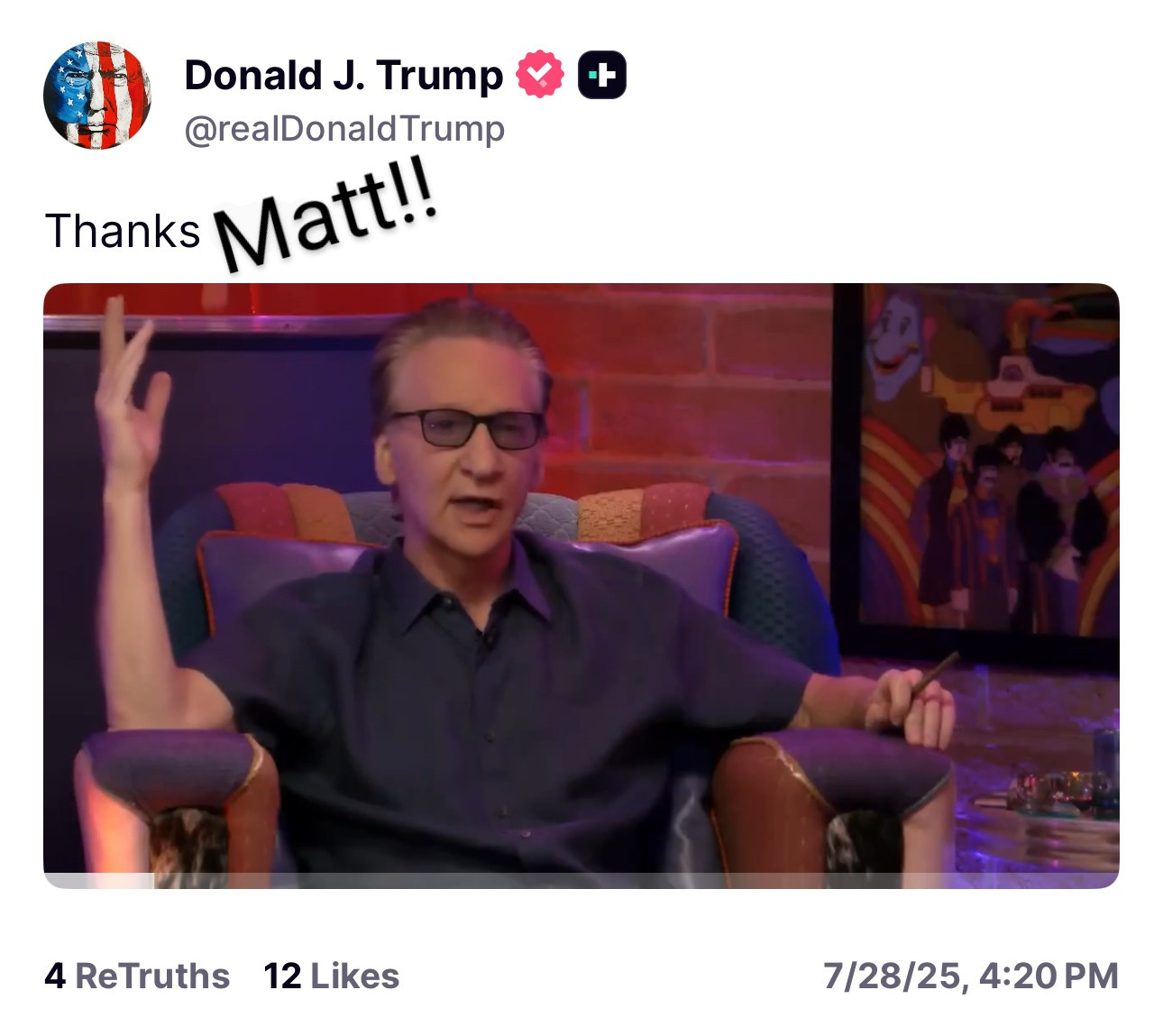The height and width of the screenshot is (1036, 1163).
Task: Click the dark plus badge icon
Action: 601,75
